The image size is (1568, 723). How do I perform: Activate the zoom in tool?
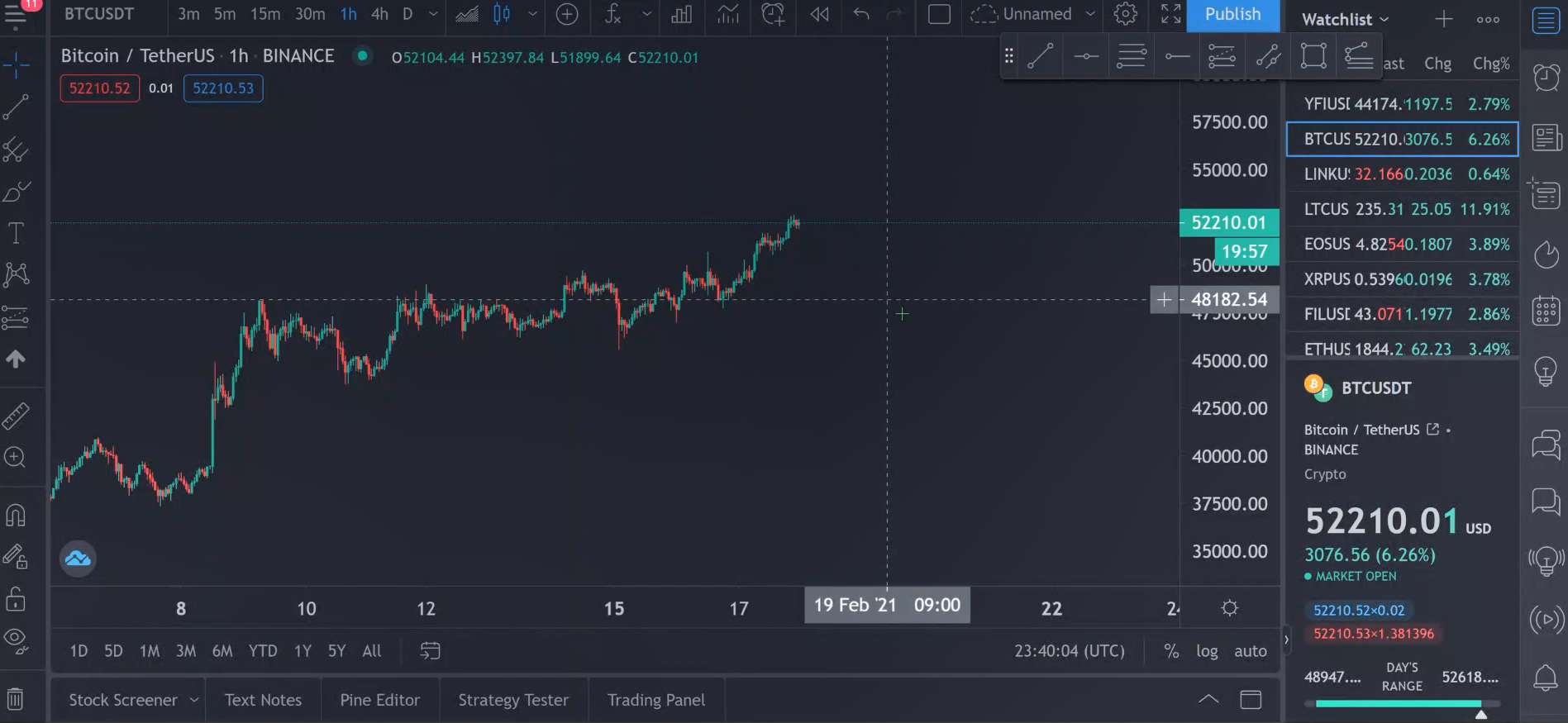16,457
